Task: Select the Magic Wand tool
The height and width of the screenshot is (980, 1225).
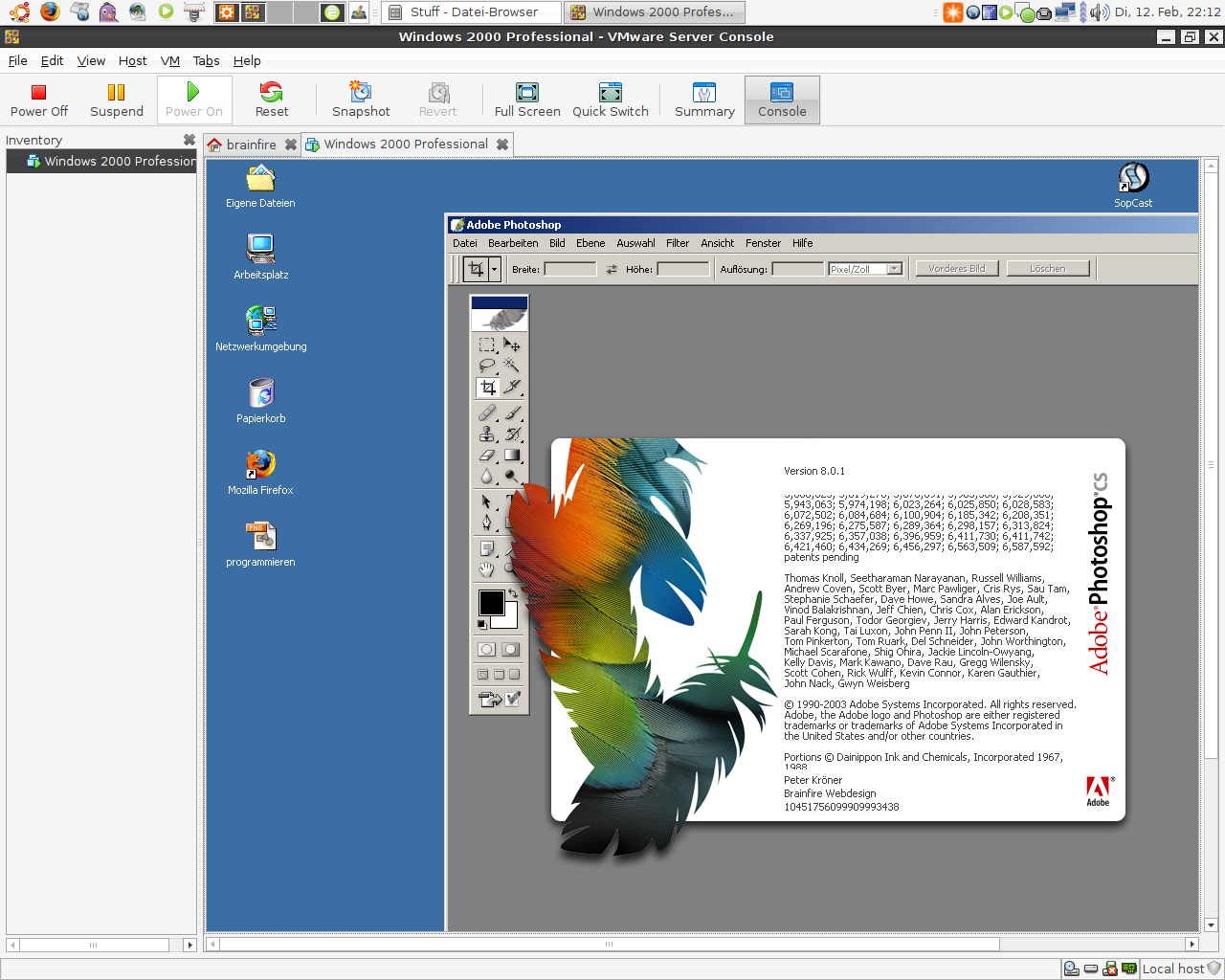Action: click(x=512, y=366)
